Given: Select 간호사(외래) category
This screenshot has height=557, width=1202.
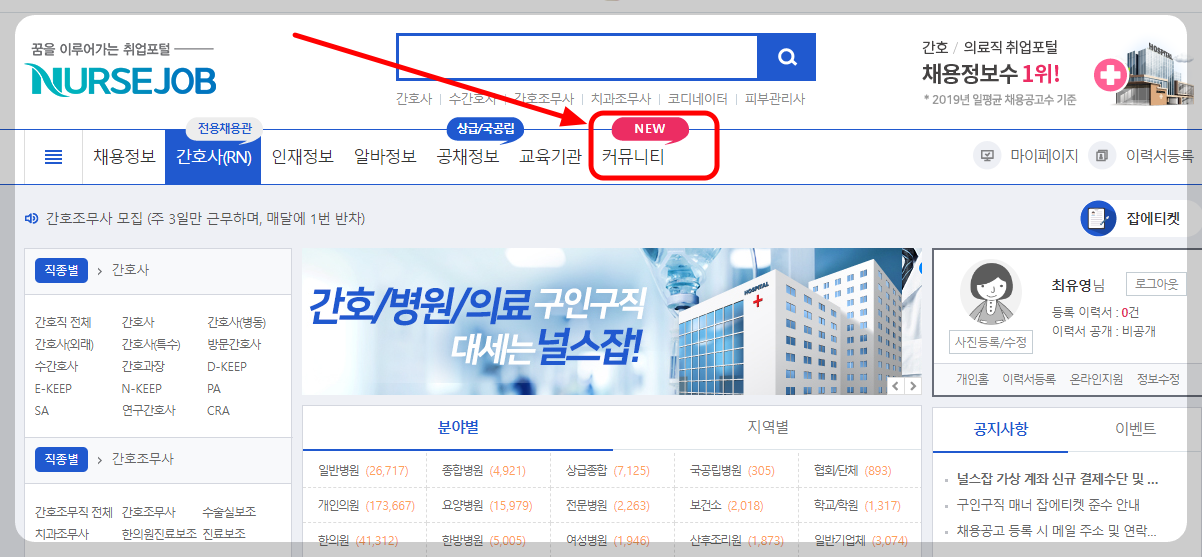Looking at the screenshot, I should click(64, 344).
